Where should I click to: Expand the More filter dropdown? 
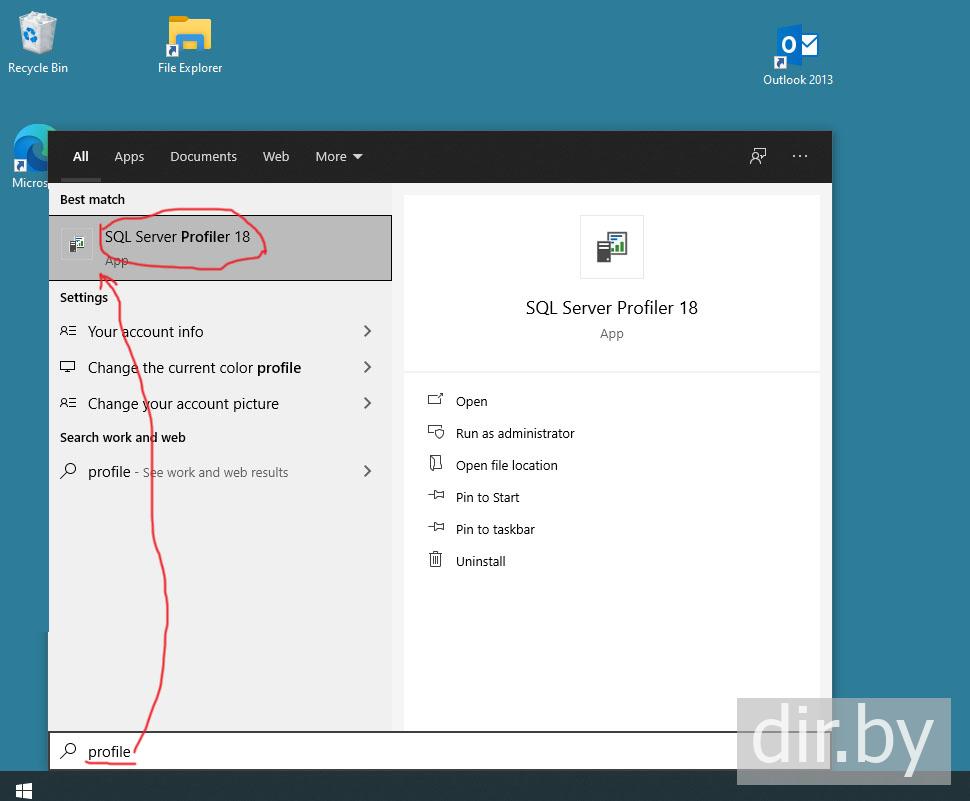coord(338,156)
